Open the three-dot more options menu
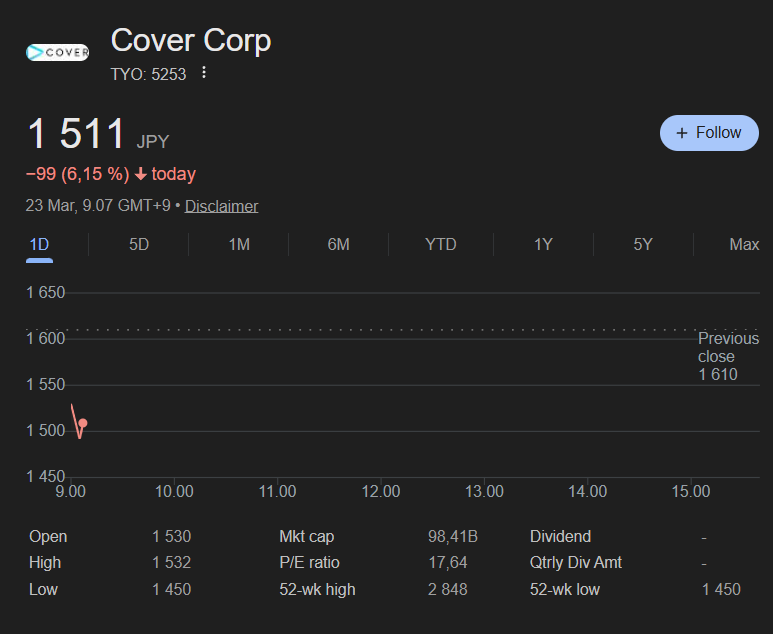Screen dimensions: 773x634 pyautogui.click(x=204, y=73)
